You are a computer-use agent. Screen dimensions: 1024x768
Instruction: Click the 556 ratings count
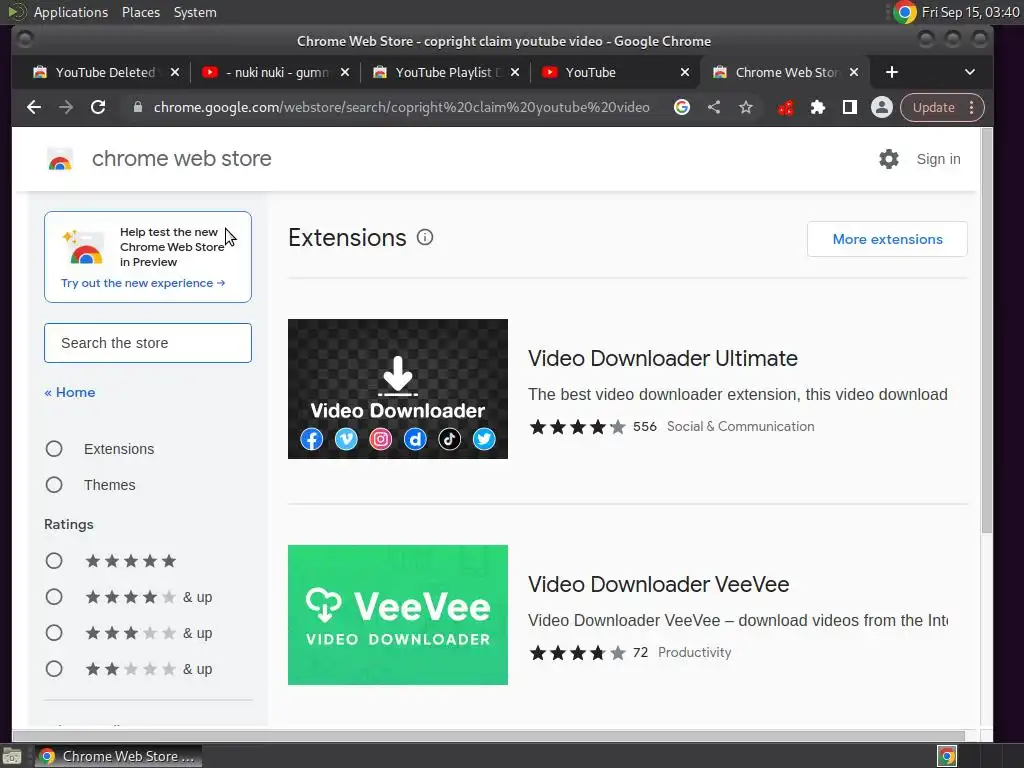(645, 426)
